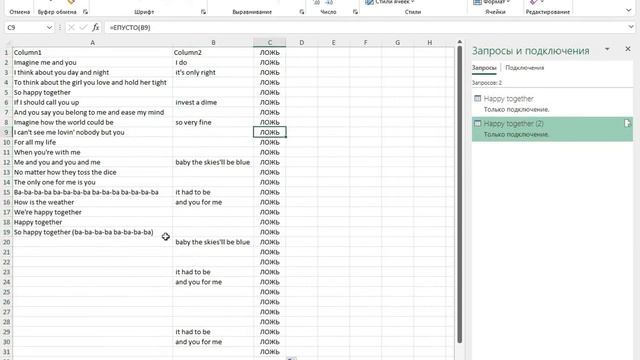Click cell 'So happy together' in row 5
Image resolution: width=640 pixels, height=360 pixels.
93,93
